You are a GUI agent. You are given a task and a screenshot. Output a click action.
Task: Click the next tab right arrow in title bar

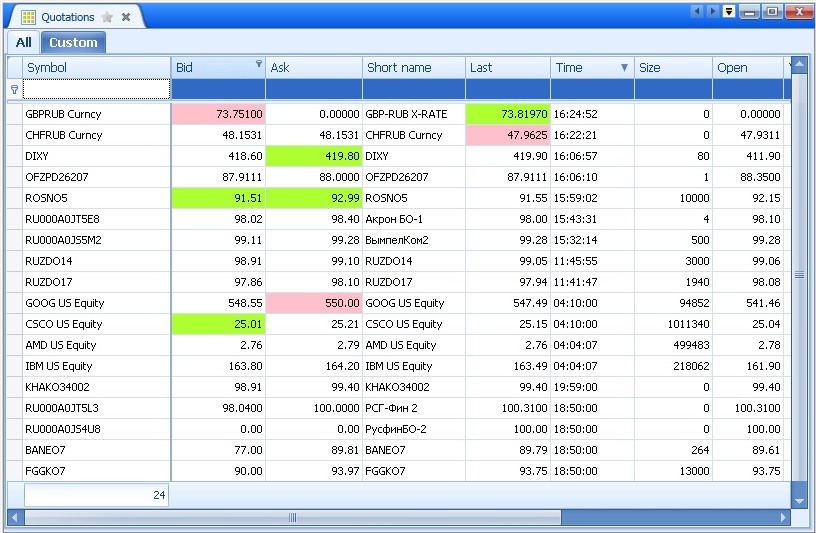tap(713, 11)
